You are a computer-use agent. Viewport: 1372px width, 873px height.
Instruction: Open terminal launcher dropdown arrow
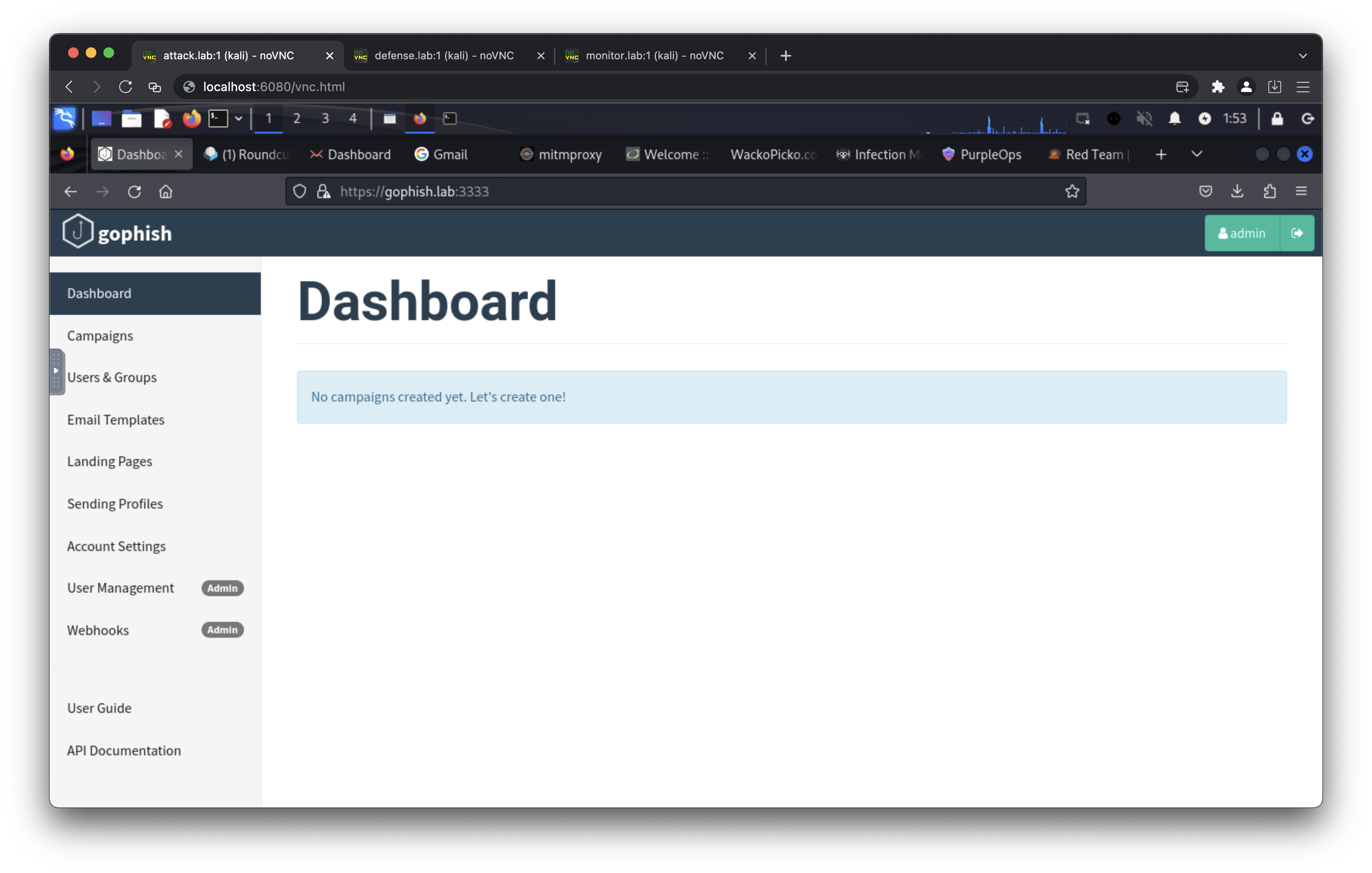(x=239, y=119)
